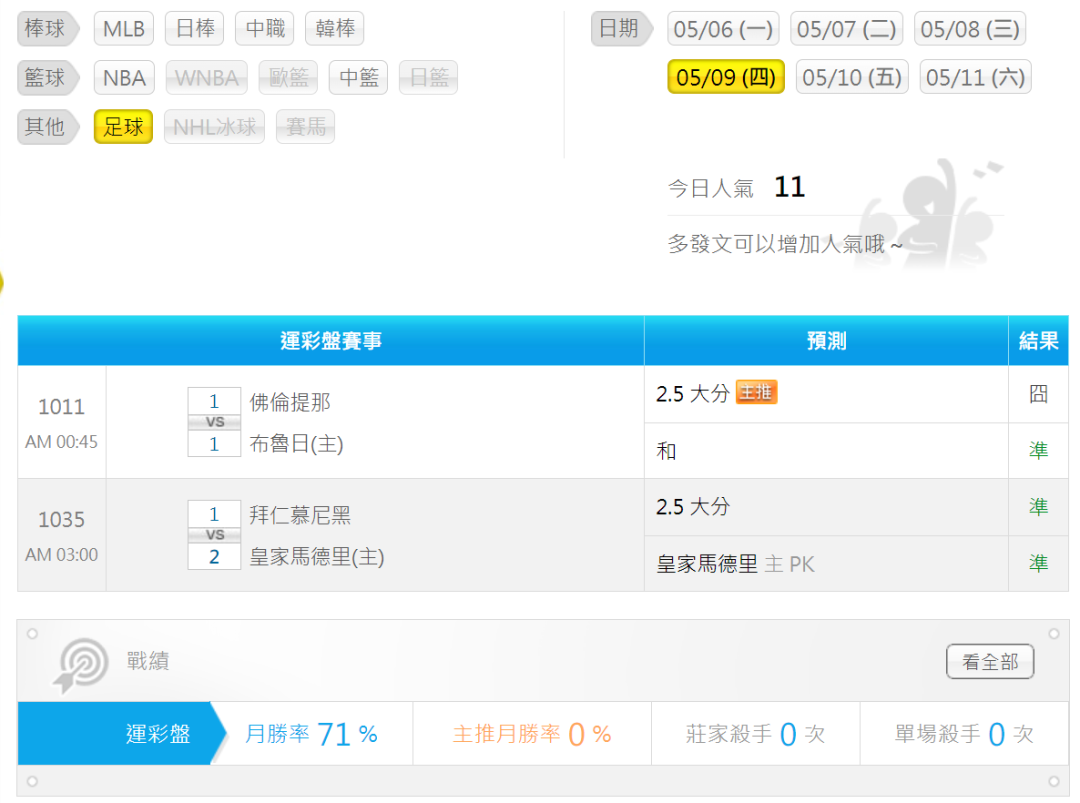Click the 今日人氣 11 counter

(x=736, y=187)
